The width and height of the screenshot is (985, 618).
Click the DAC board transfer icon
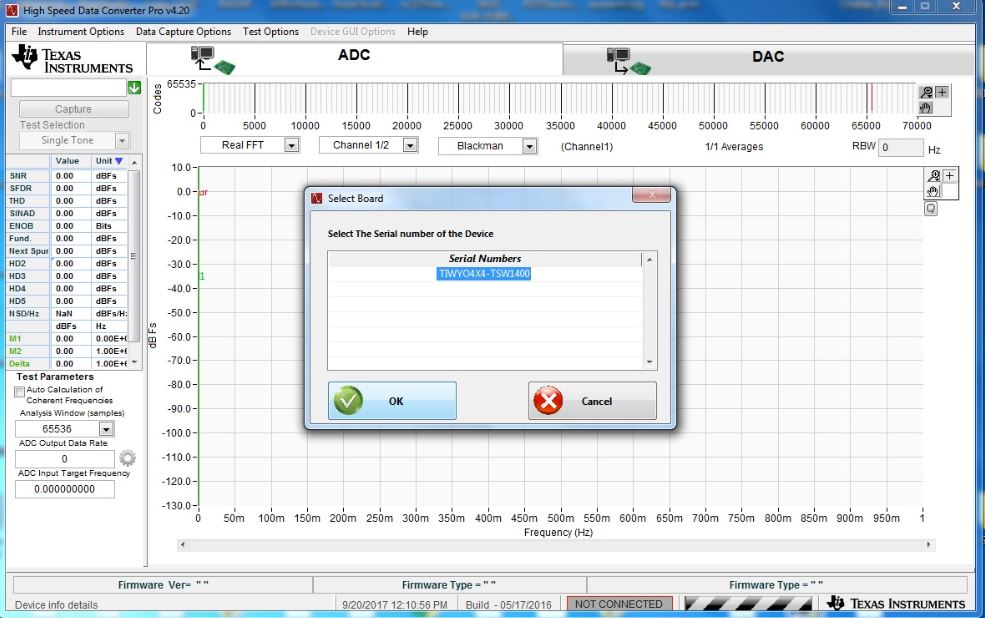click(628, 61)
